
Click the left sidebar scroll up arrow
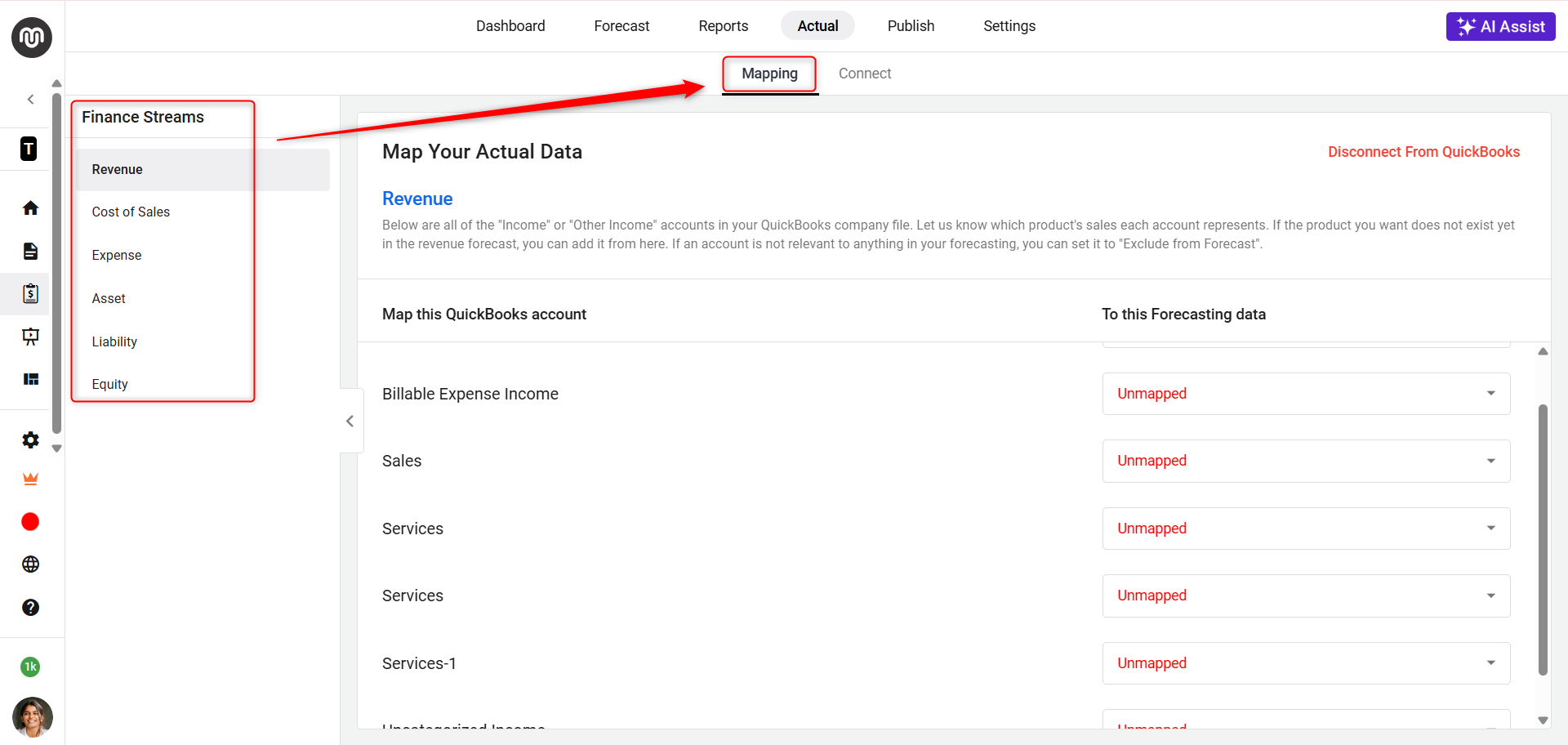click(56, 83)
